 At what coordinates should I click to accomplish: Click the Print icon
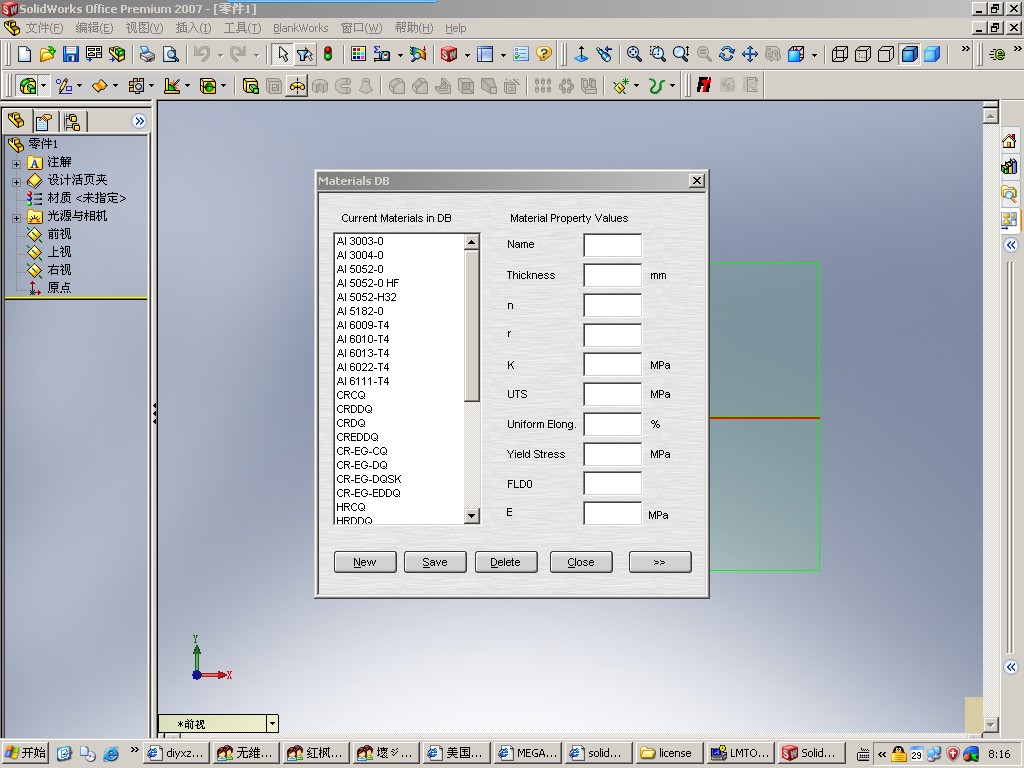pyautogui.click(x=147, y=54)
